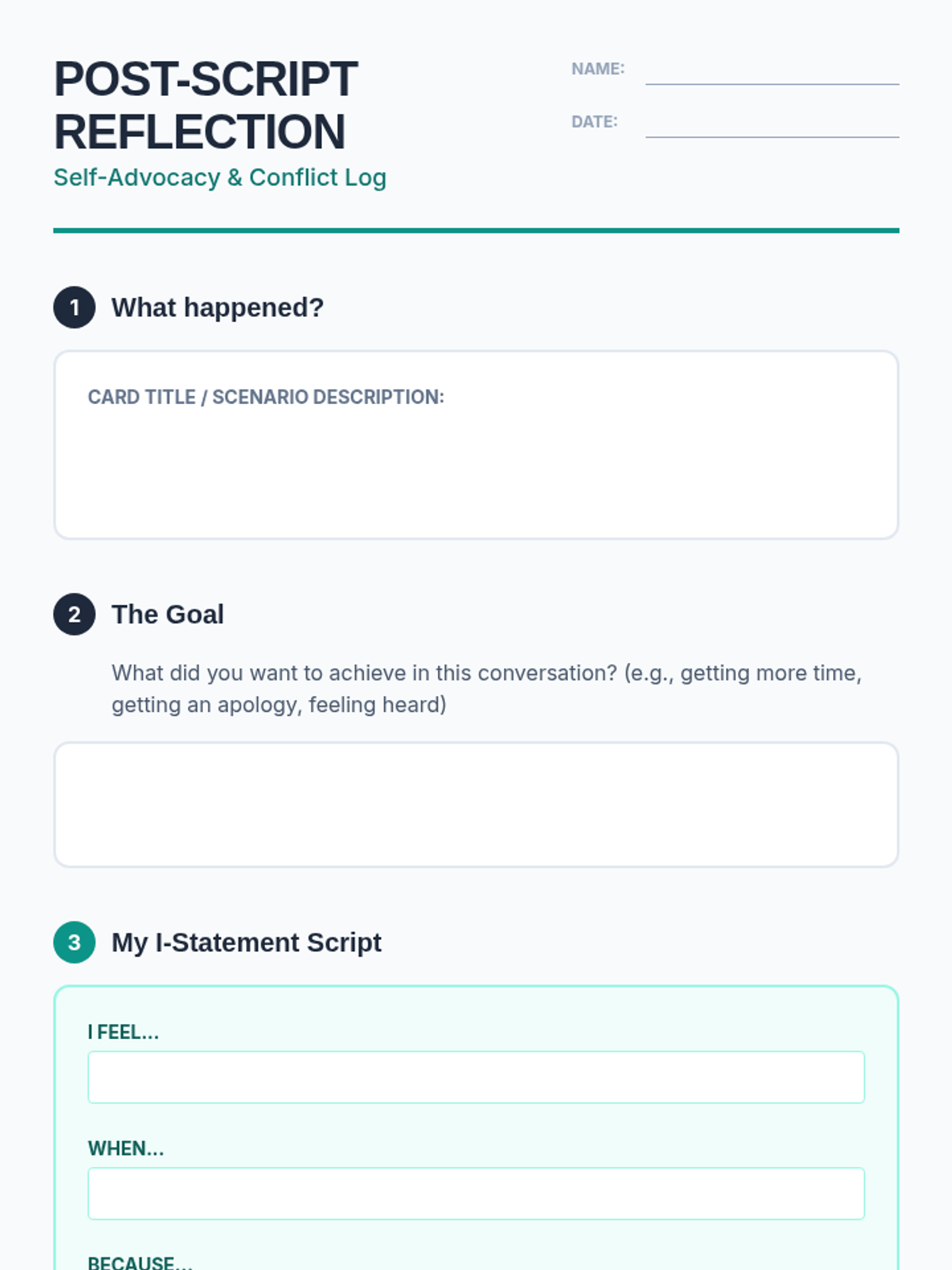
Task: Click My I-Statement Script heading
Action: click(x=246, y=942)
